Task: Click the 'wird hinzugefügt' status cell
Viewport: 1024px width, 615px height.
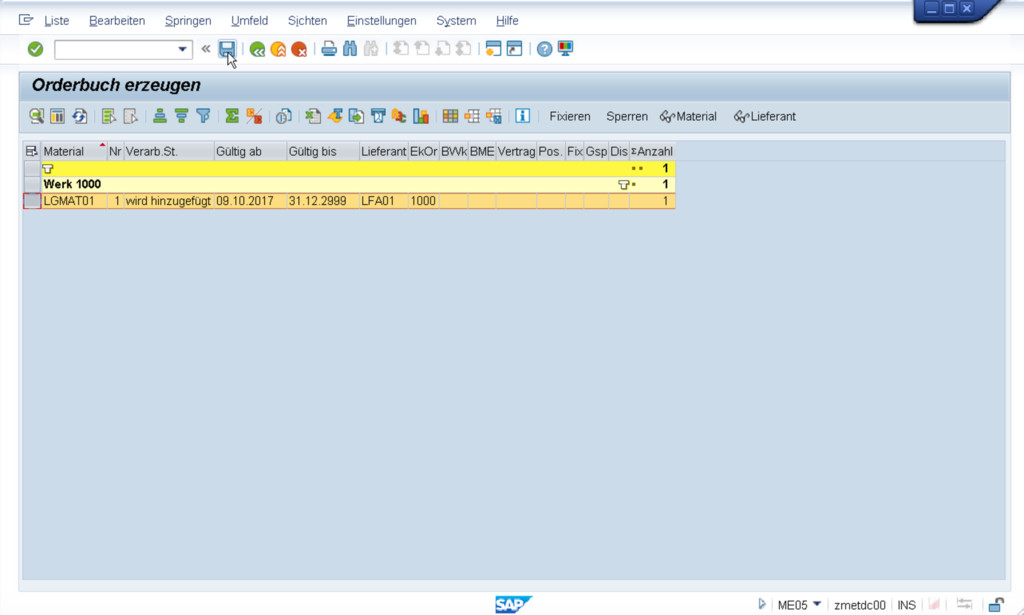Action: click(168, 201)
